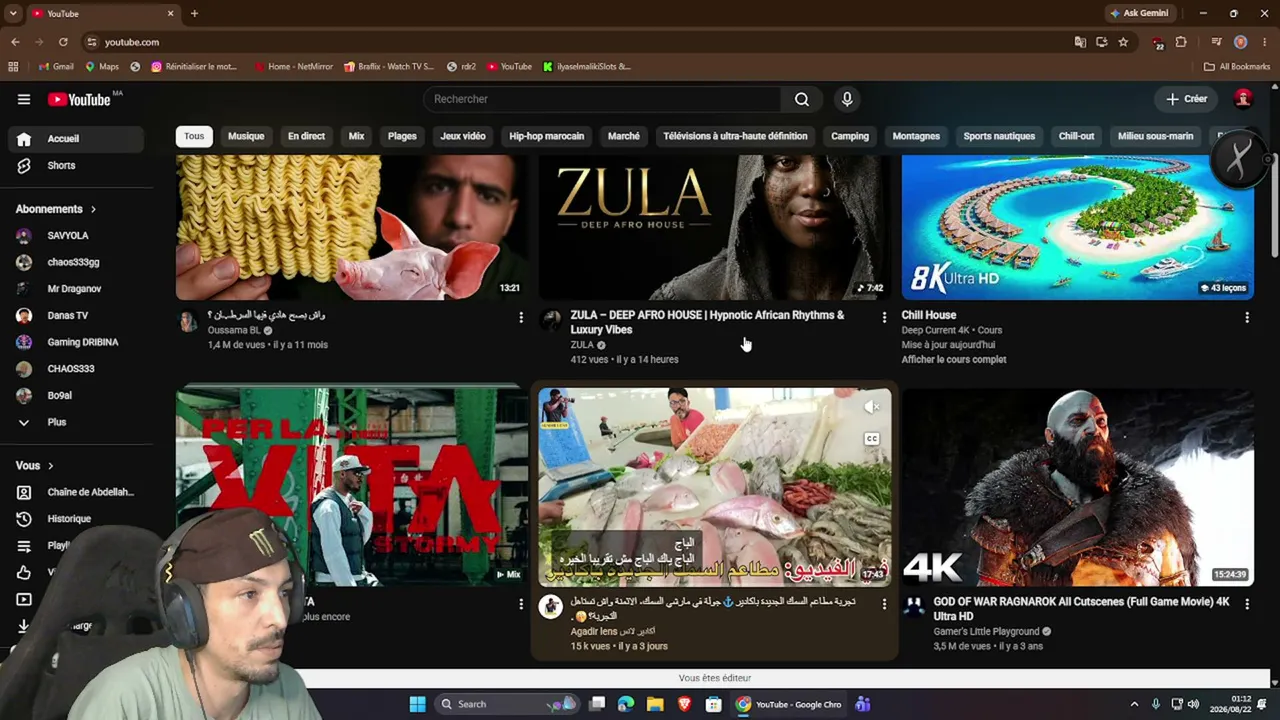
Task: Open the Home - NetMirror bookmark
Action: point(294,67)
